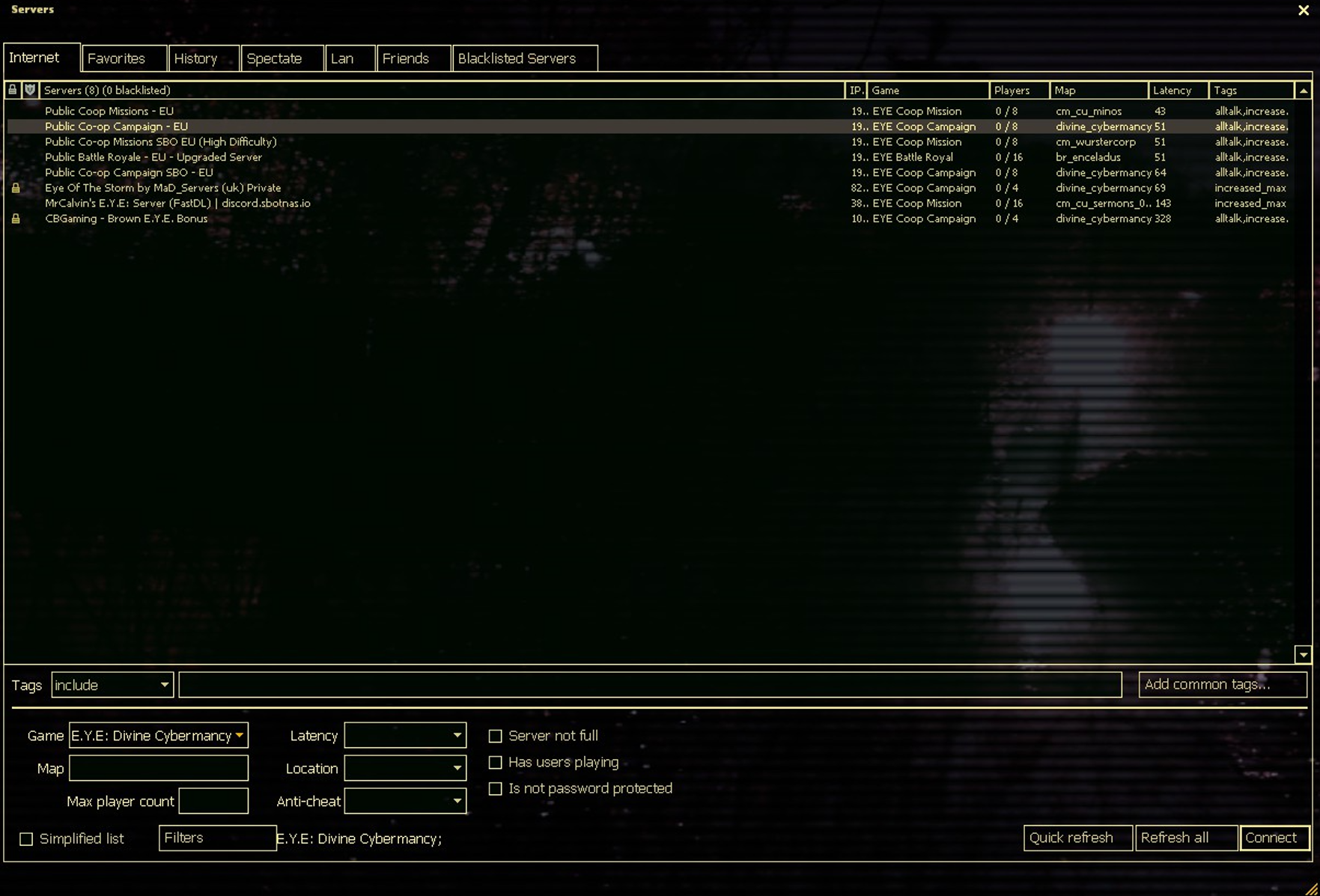Screen dimensions: 1320x896
Task: Click lock icon on CBGaming server row
Action: 16,219
